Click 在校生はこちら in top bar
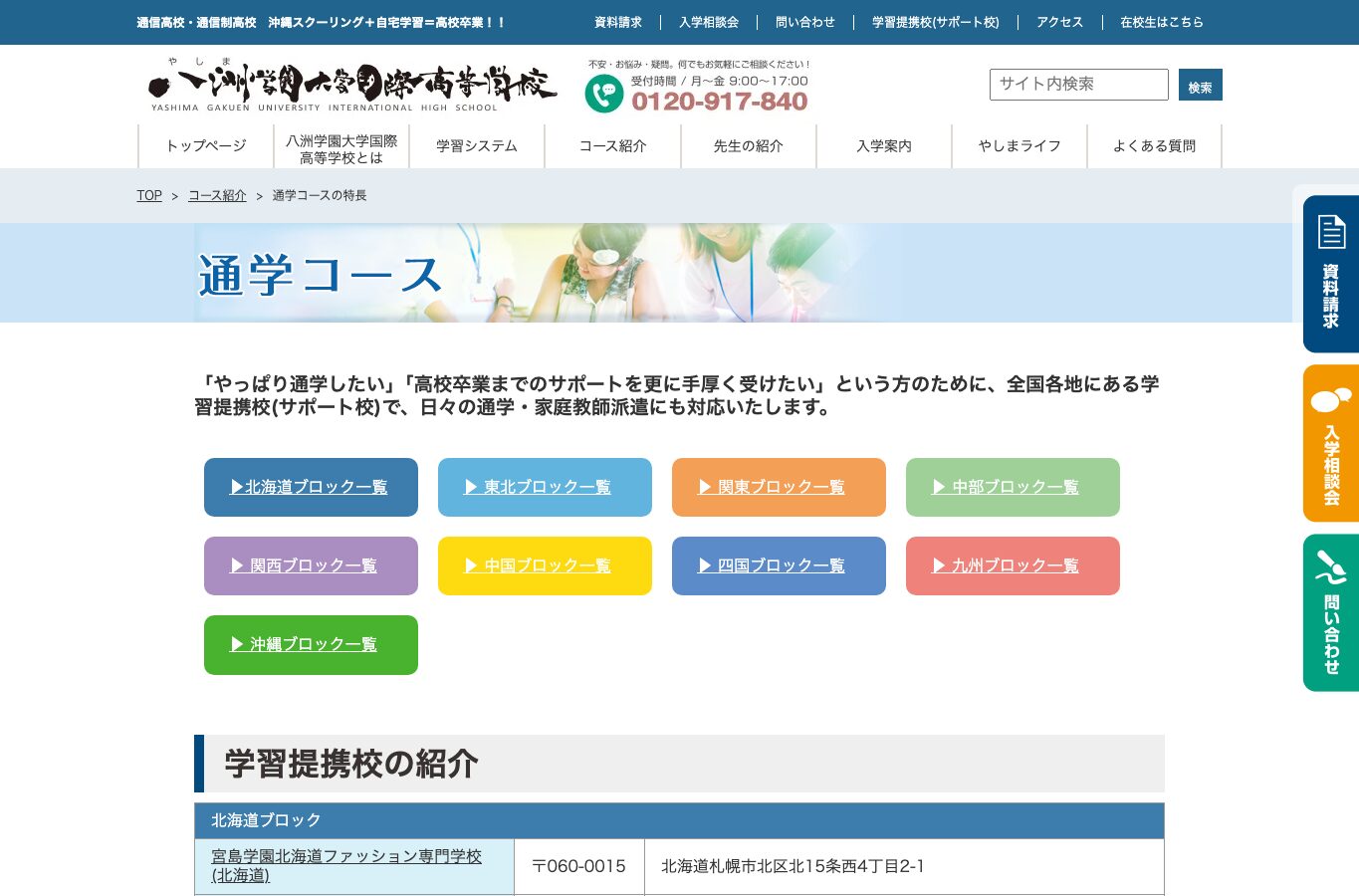The image size is (1359, 896). [x=1162, y=22]
